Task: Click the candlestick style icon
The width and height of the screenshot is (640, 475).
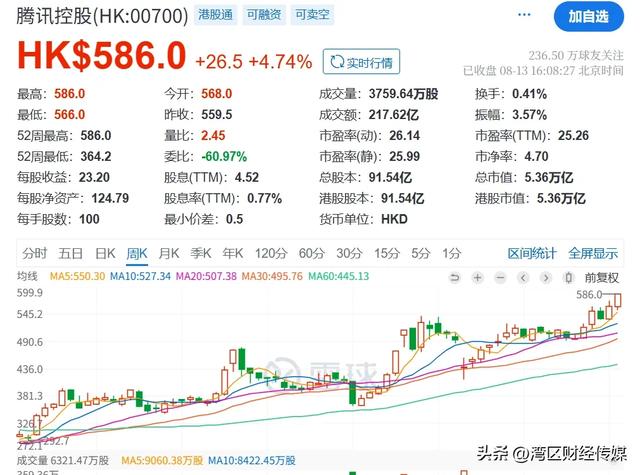Action: coord(568,278)
